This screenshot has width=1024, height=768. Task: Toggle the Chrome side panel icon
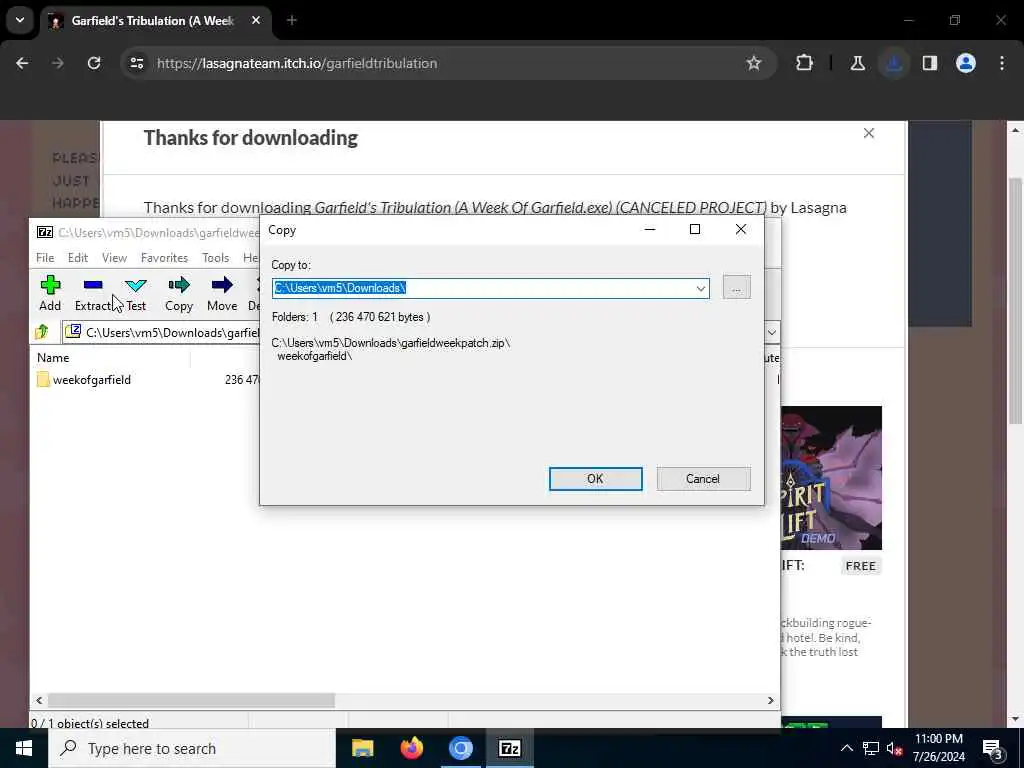pos(930,63)
